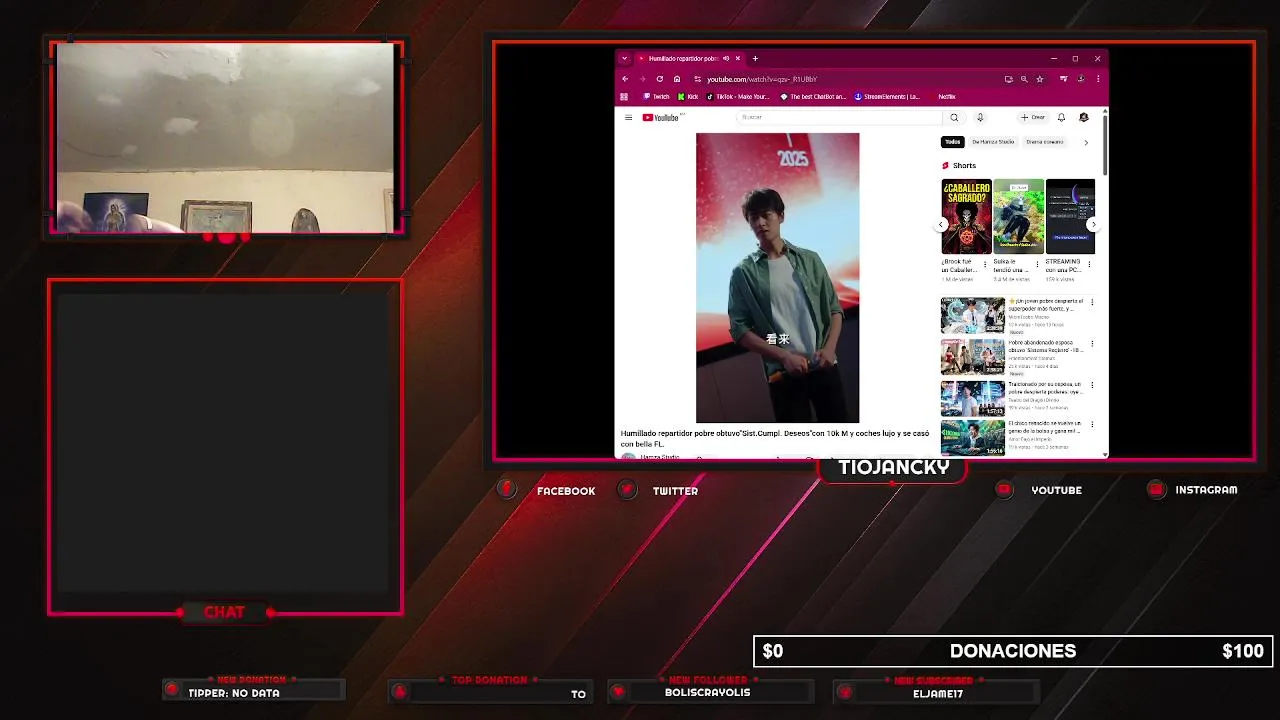The height and width of the screenshot is (720, 1280).
Task: Mute the Humillado repartidor tab audio
Action: 726,58
